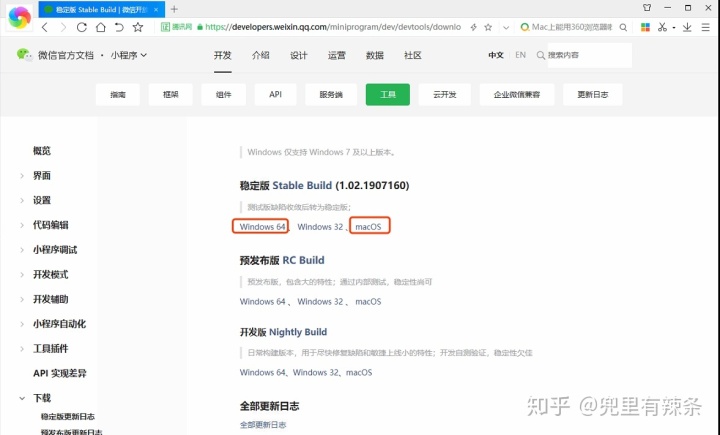Click the search magnifier in browser toolbar
The image size is (720, 435).
(x=623, y=27)
